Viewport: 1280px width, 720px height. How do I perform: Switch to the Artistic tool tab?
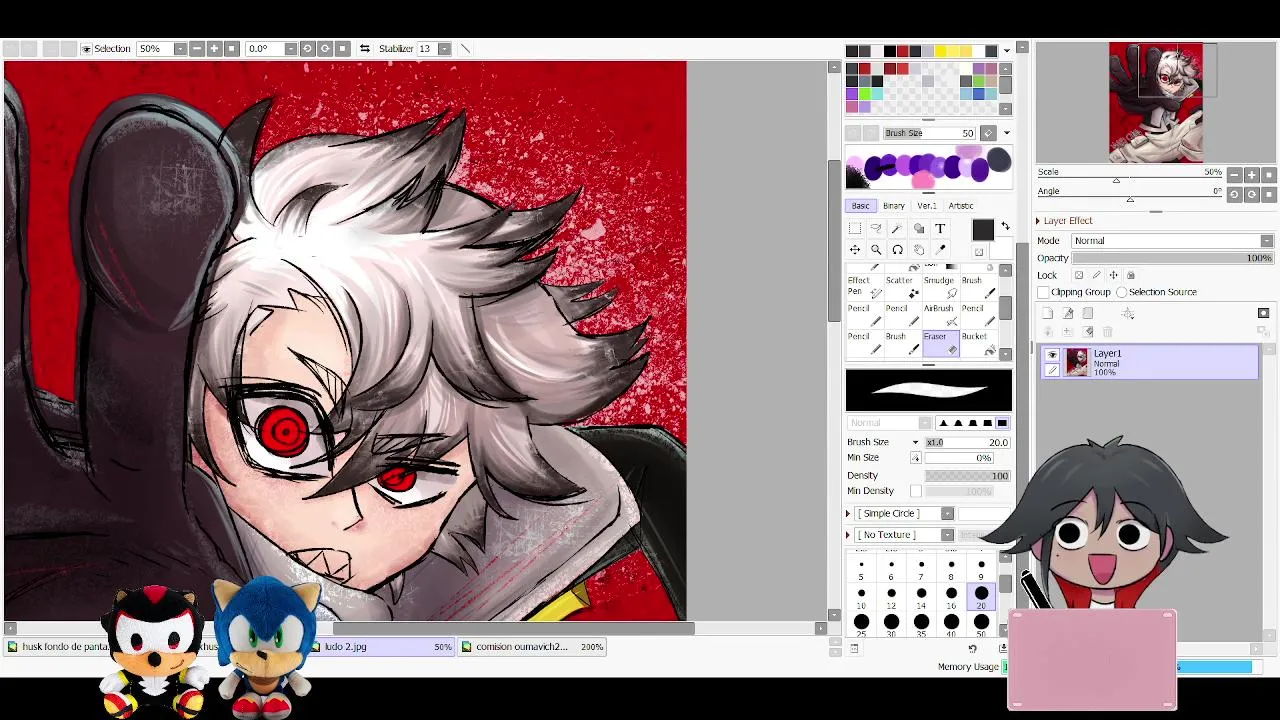click(x=961, y=206)
